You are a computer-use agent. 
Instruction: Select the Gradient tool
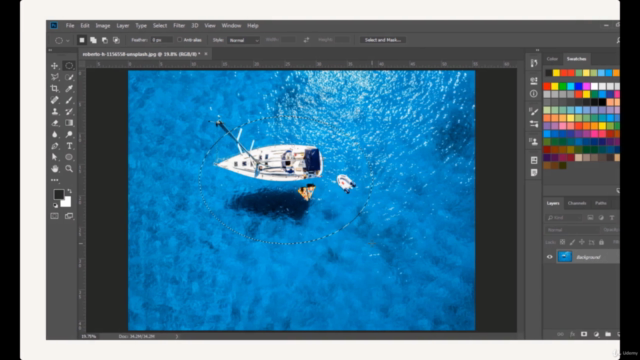coord(69,123)
